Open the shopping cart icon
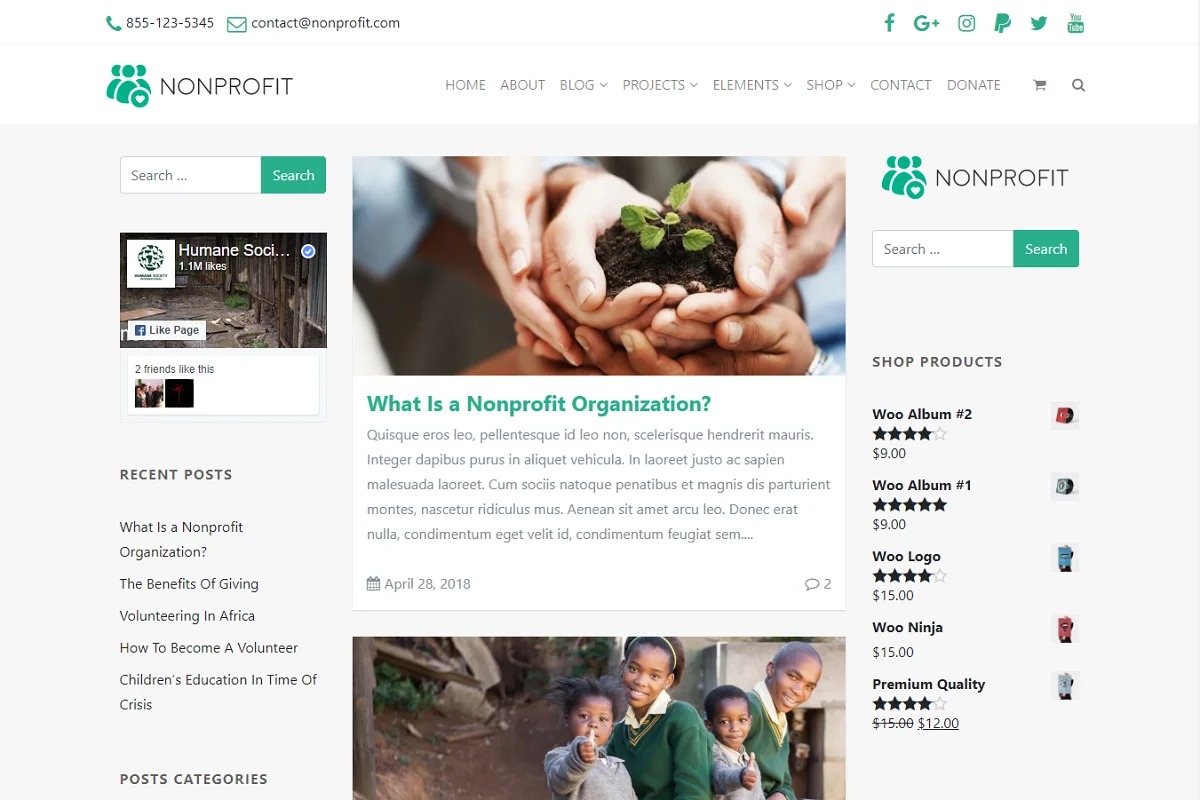 click(x=1039, y=85)
